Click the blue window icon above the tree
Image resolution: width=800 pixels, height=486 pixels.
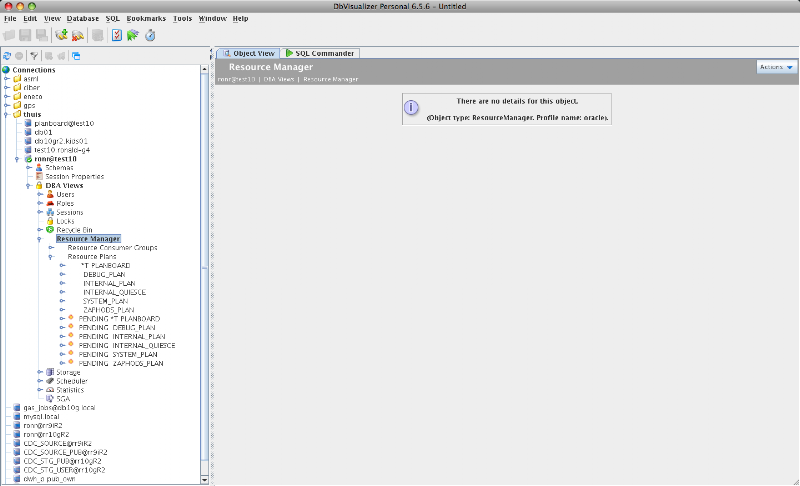[x=76, y=56]
